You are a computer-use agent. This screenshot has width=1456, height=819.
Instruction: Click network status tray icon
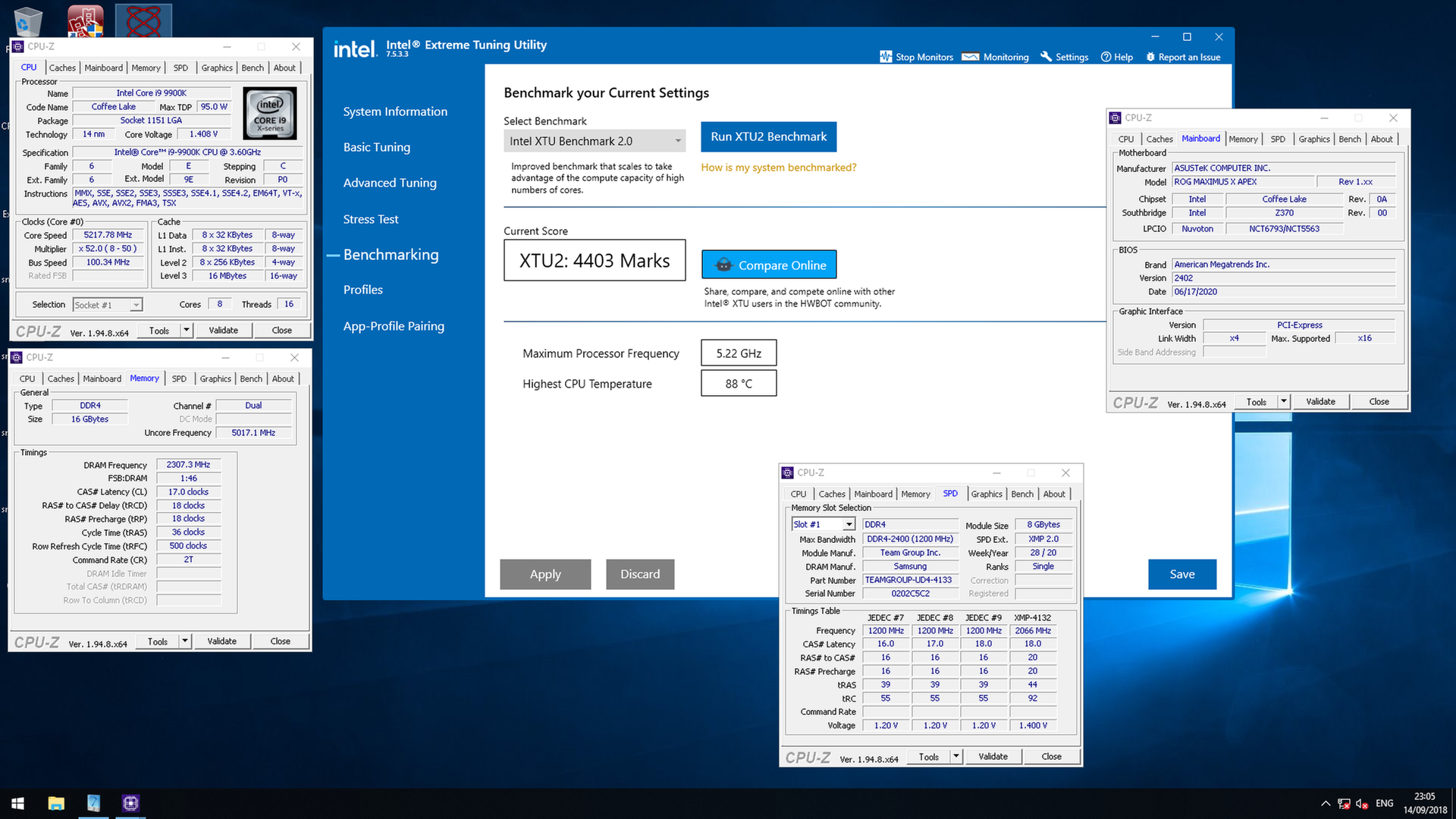pyautogui.click(x=1344, y=804)
